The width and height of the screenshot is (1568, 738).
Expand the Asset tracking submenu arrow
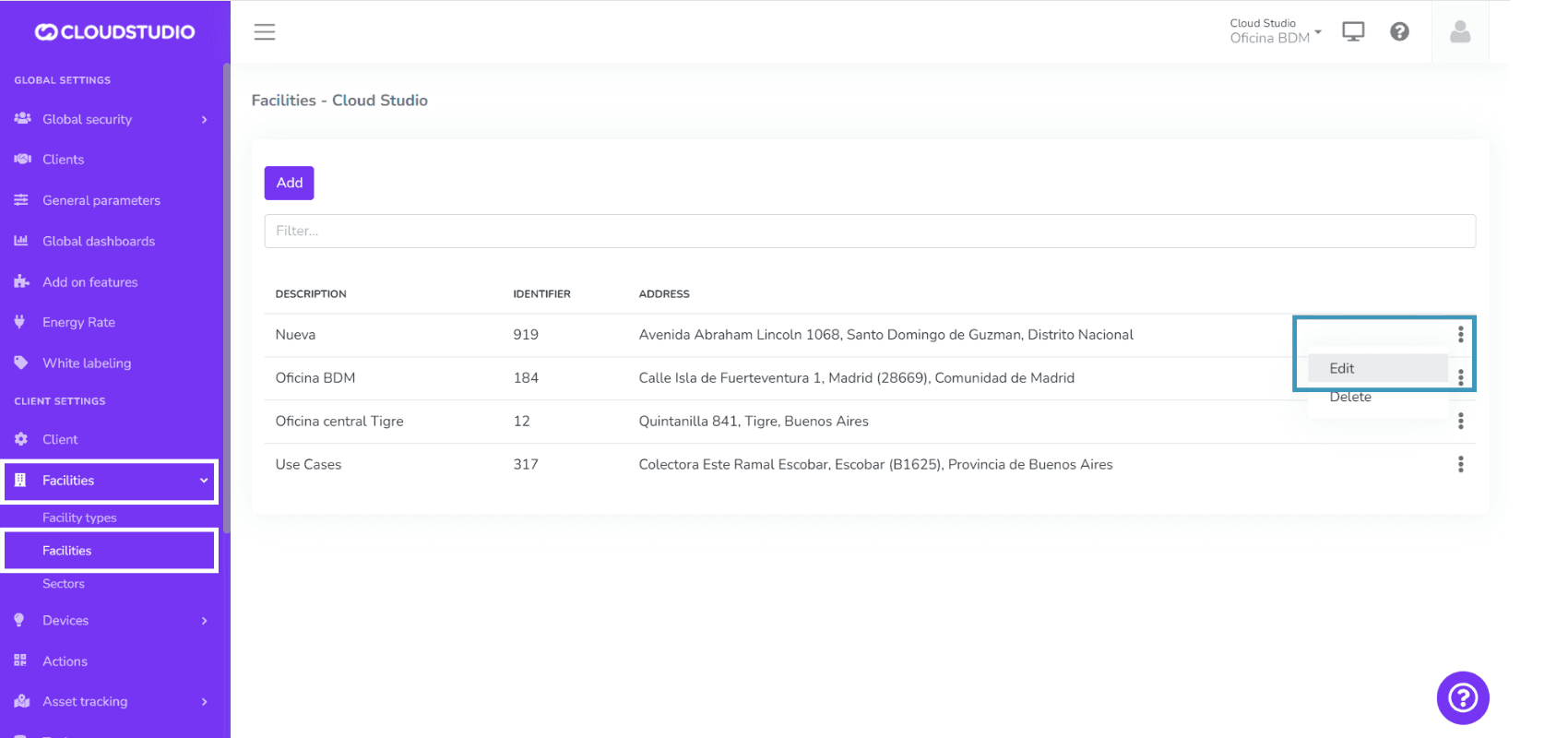pyautogui.click(x=205, y=701)
